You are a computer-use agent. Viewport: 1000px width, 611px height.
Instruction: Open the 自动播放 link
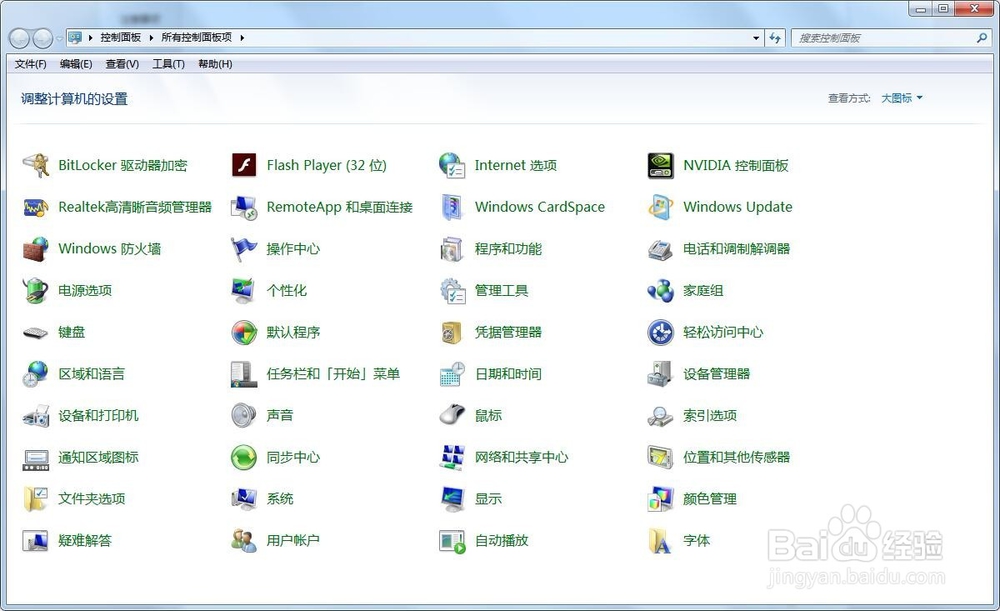tap(502, 541)
